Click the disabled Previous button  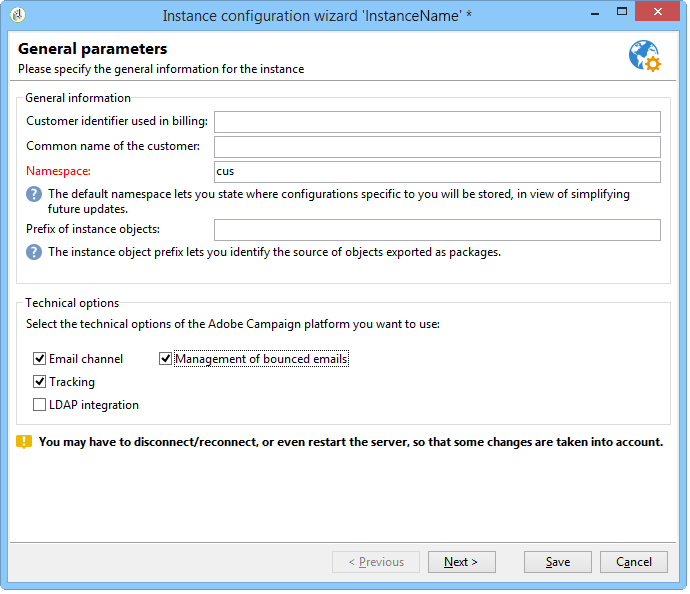[376, 562]
